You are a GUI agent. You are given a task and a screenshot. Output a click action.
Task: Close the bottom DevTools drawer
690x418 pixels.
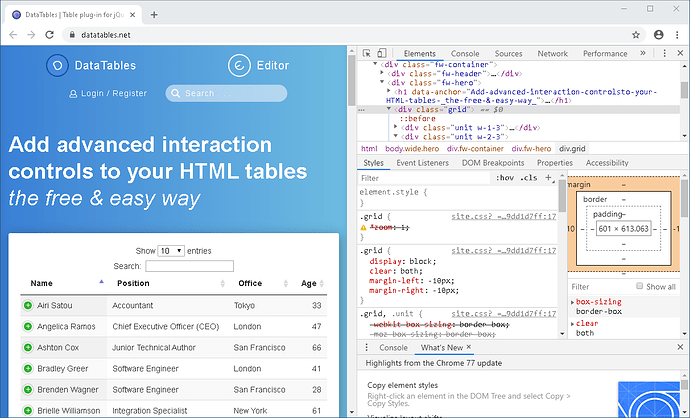(x=680, y=347)
